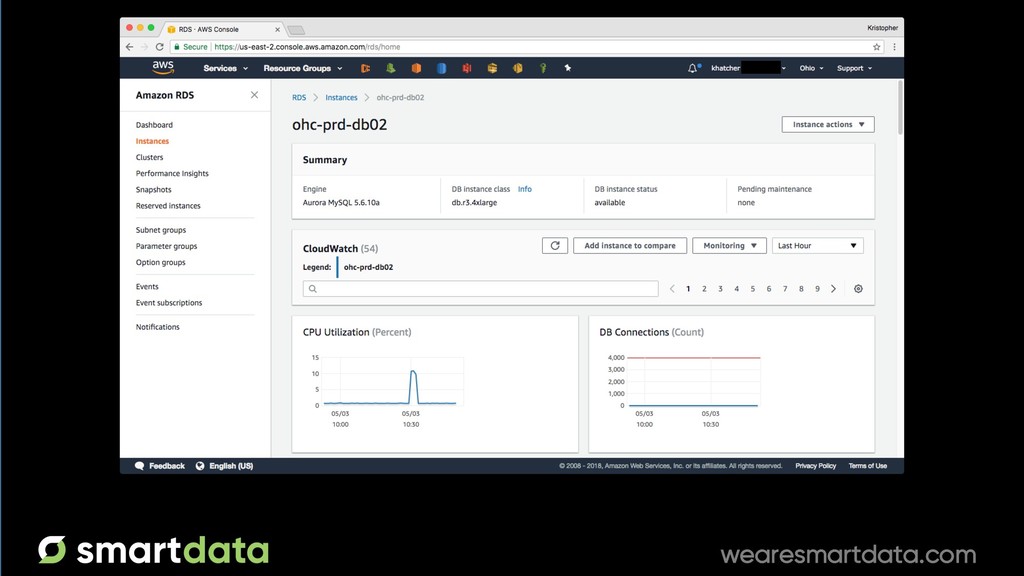
Task: Open Dashboard in the sidebar
Action: tap(154, 125)
